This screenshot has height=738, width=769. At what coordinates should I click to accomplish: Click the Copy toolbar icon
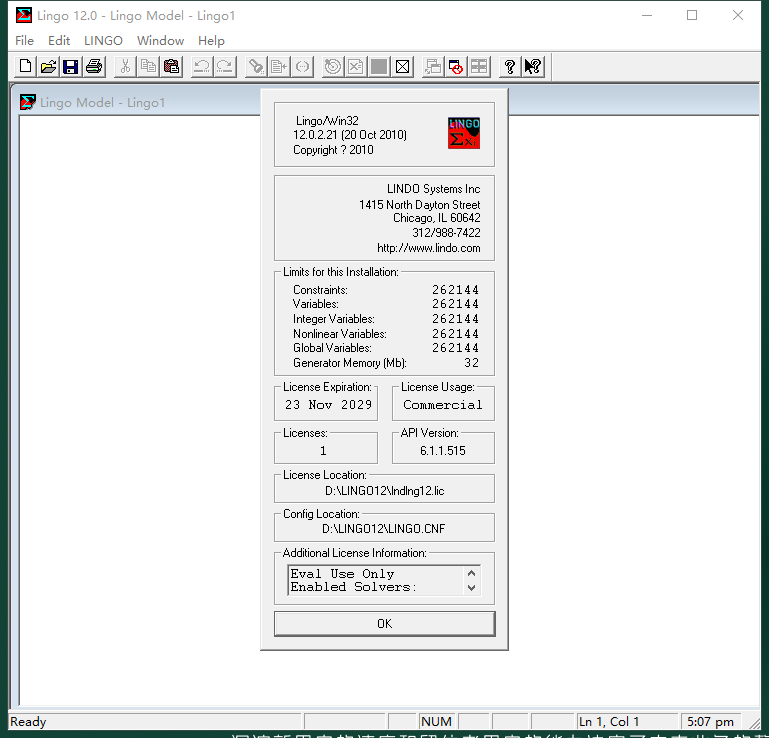tap(148, 66)
